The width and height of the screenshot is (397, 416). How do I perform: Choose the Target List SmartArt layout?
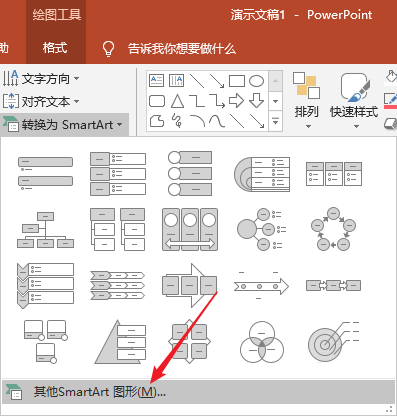262,174
